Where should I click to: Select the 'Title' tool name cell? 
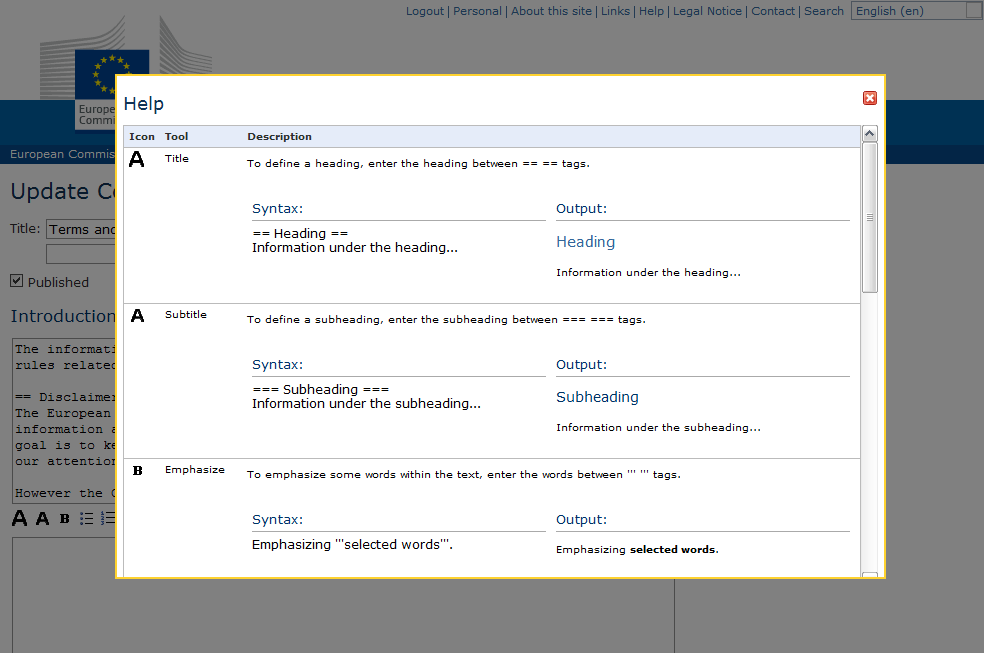(177, 159)
